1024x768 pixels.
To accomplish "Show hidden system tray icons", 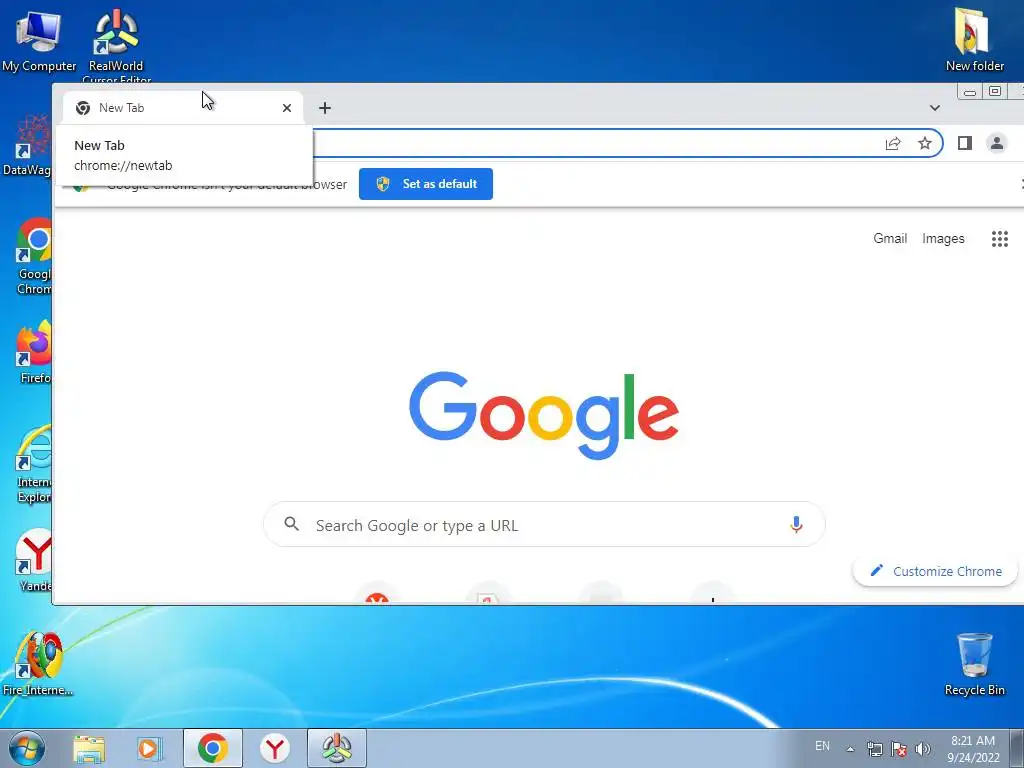I will pos(850,749).
